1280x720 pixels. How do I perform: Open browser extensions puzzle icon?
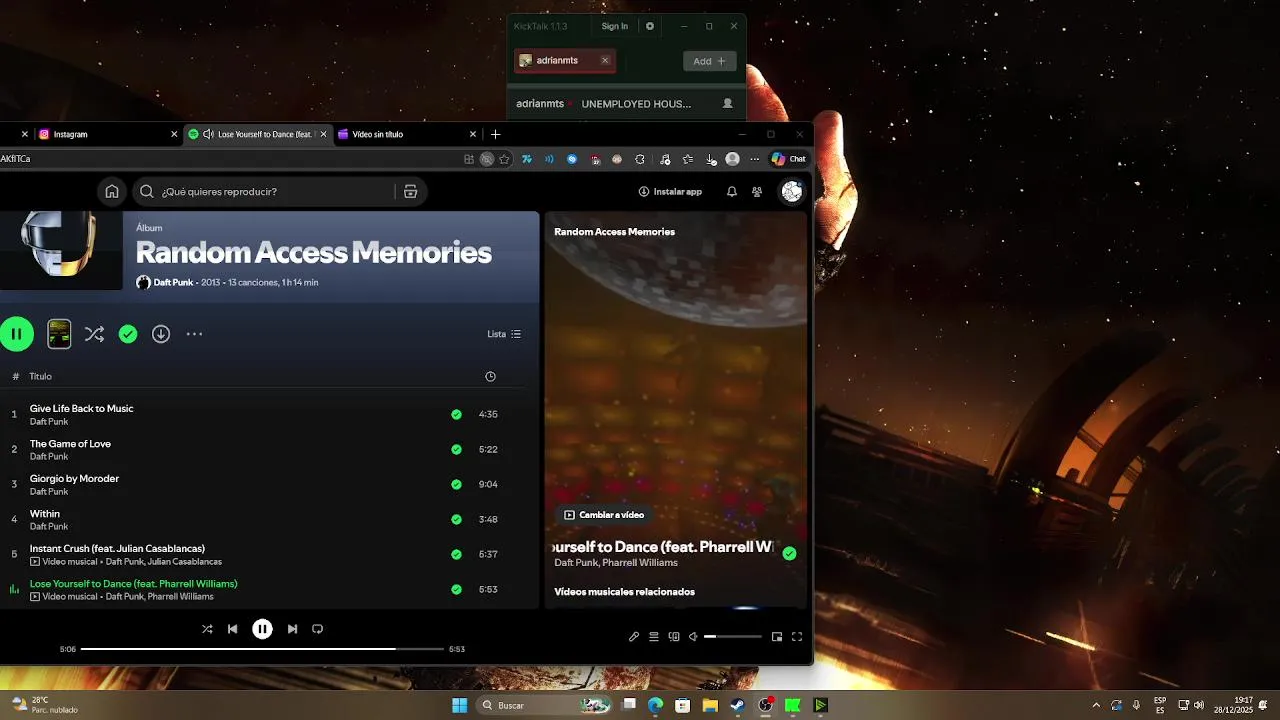click(x=640, y=159)
